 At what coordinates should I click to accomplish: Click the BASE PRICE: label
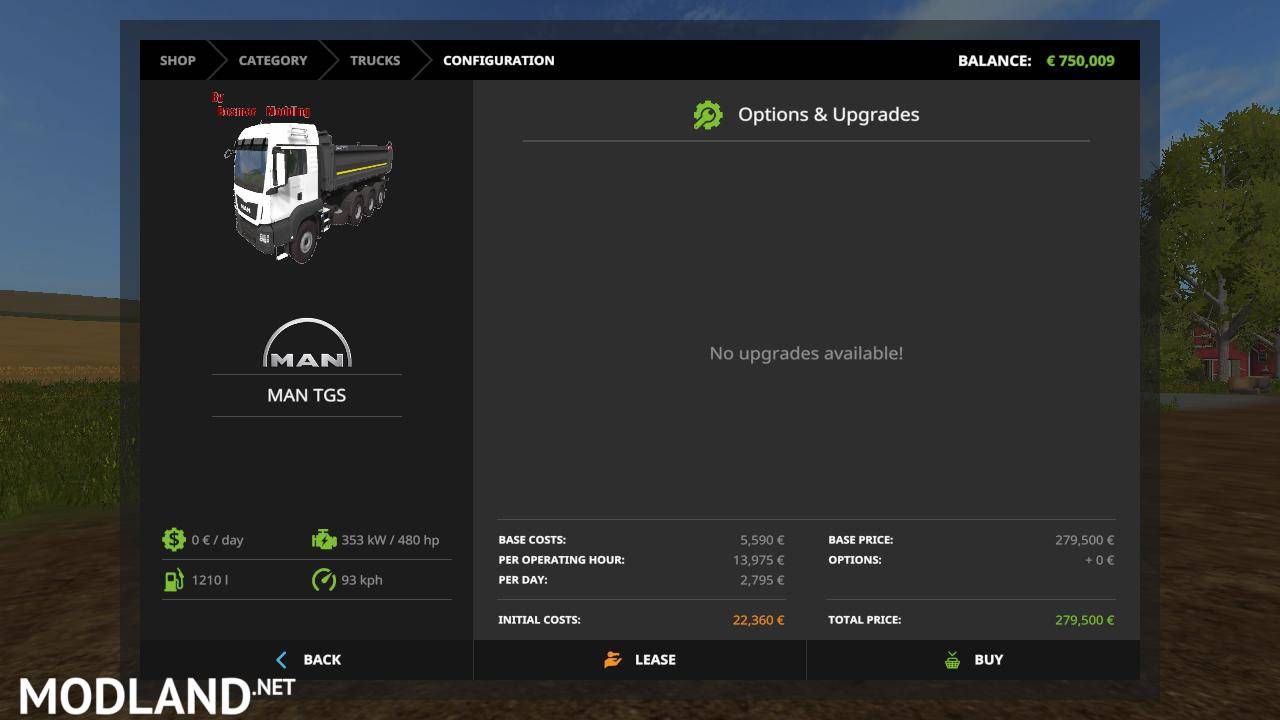(x=861, y=540)
